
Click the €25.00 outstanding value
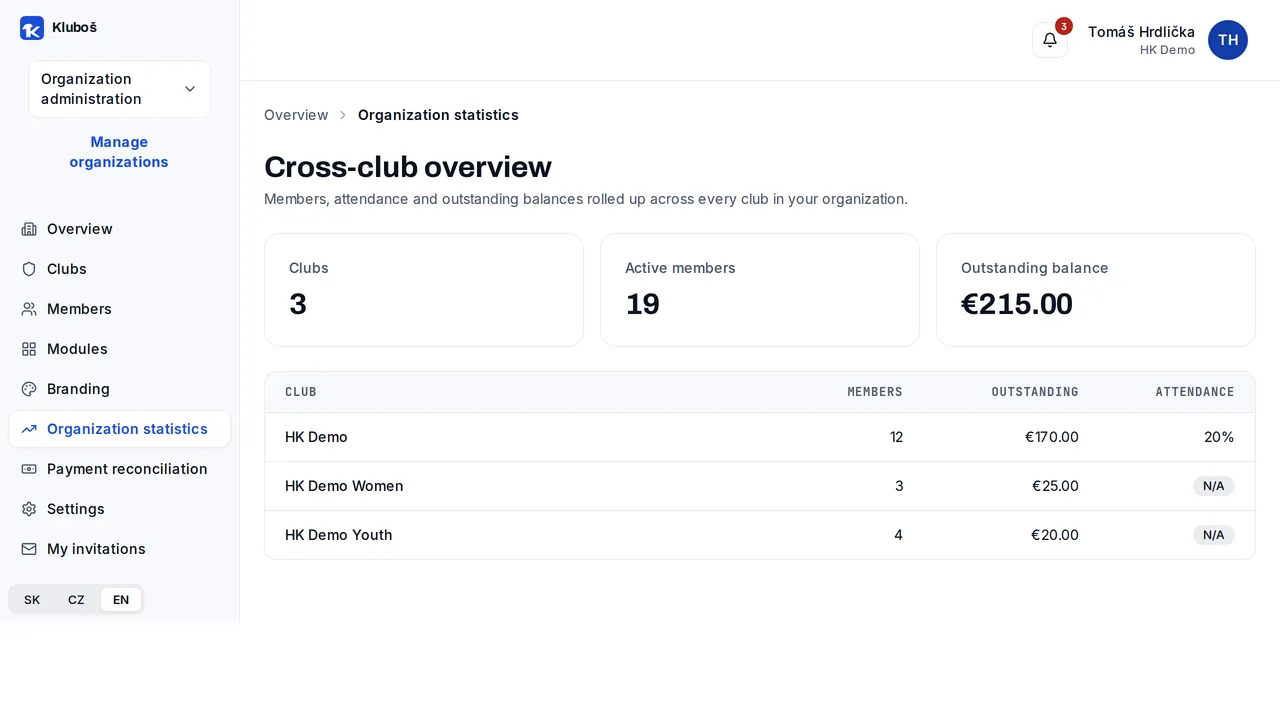coord(1055,486)
